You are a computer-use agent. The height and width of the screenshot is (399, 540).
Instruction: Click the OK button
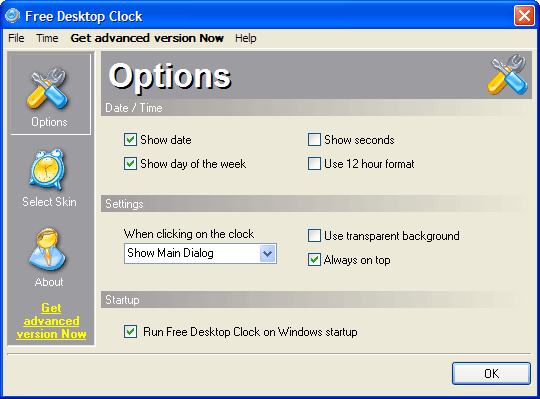pyautogui.click(x=491, y=373)
